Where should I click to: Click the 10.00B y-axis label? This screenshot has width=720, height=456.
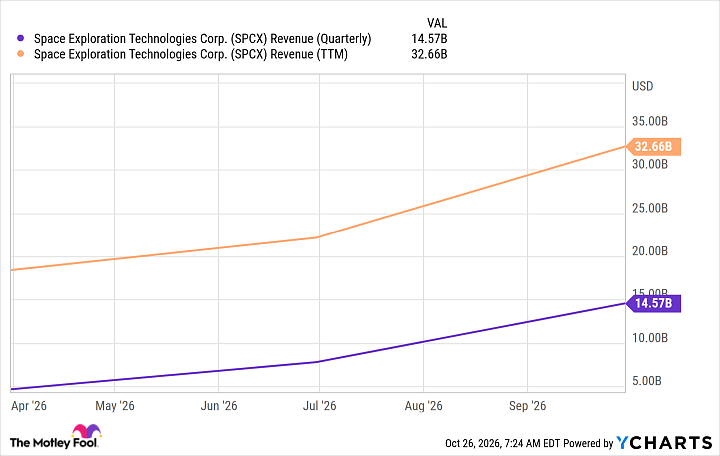coord(650,338)
